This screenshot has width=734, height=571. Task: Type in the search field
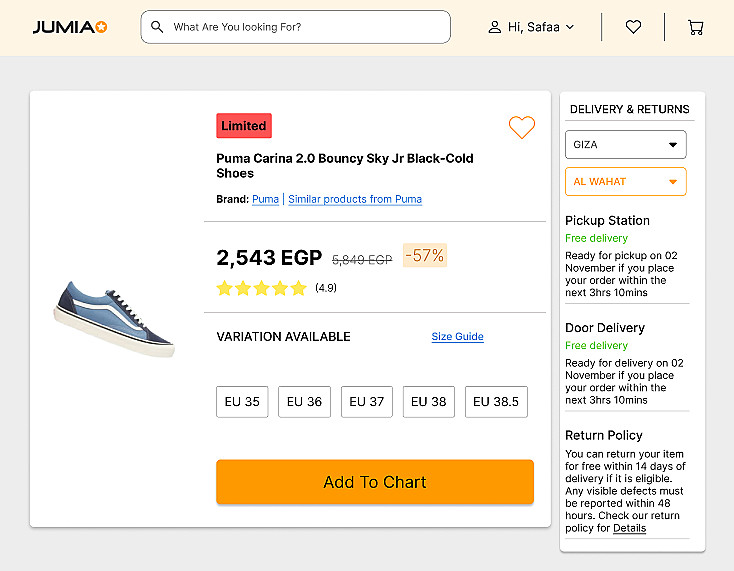pyautogui.click(x=305, y=27)
